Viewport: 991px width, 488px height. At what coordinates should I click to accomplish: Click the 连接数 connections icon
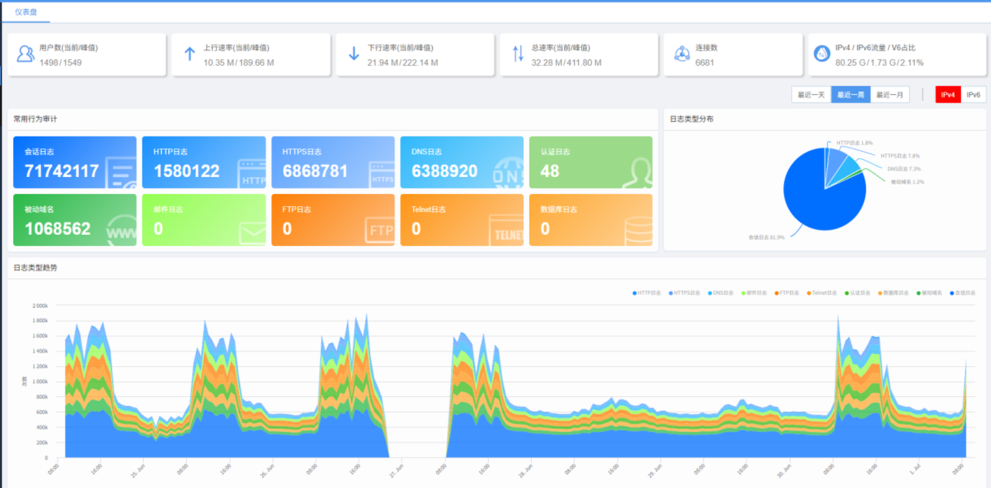click(682, 54)
